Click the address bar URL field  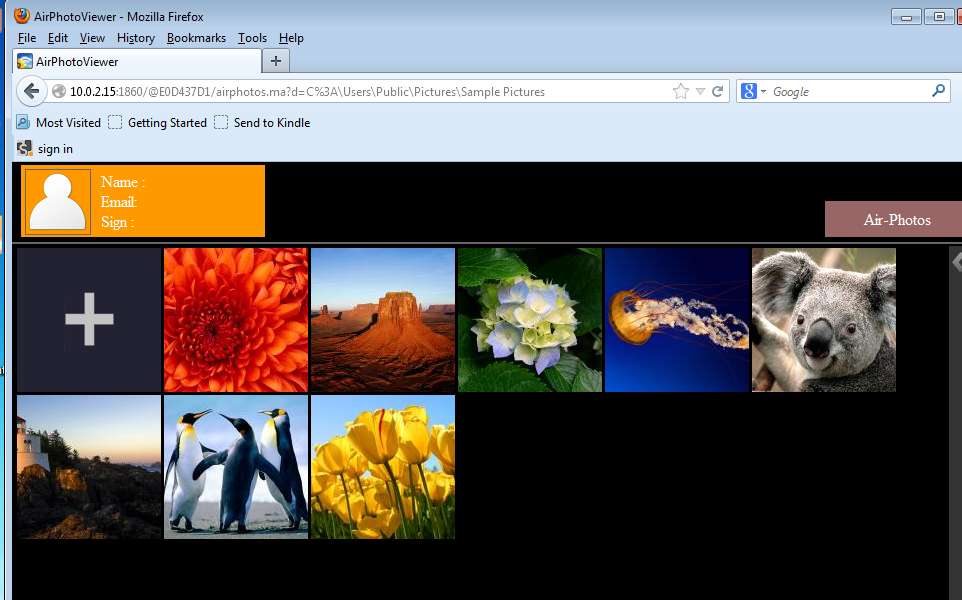pyautogui.click(x=368, y=91)
